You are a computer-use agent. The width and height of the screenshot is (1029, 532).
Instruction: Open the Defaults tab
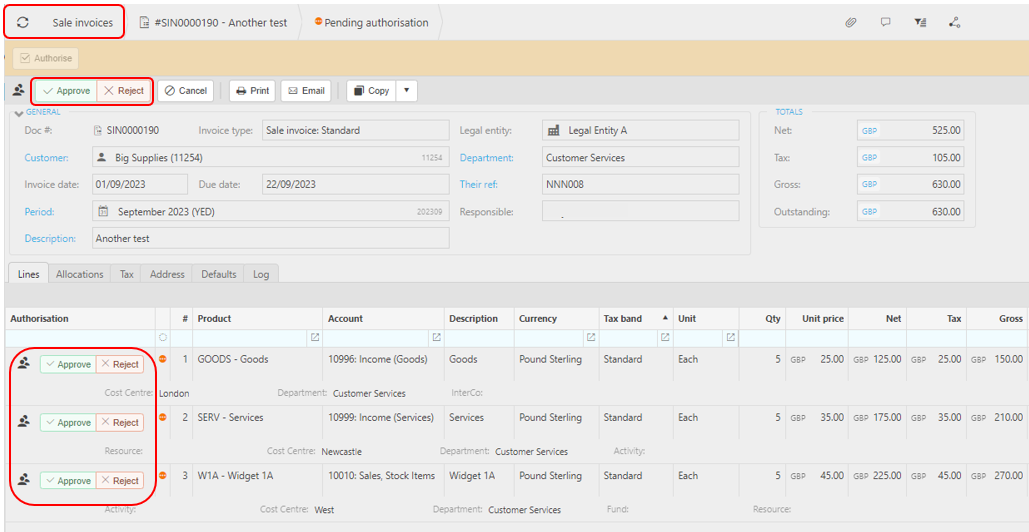click(219, 274)
